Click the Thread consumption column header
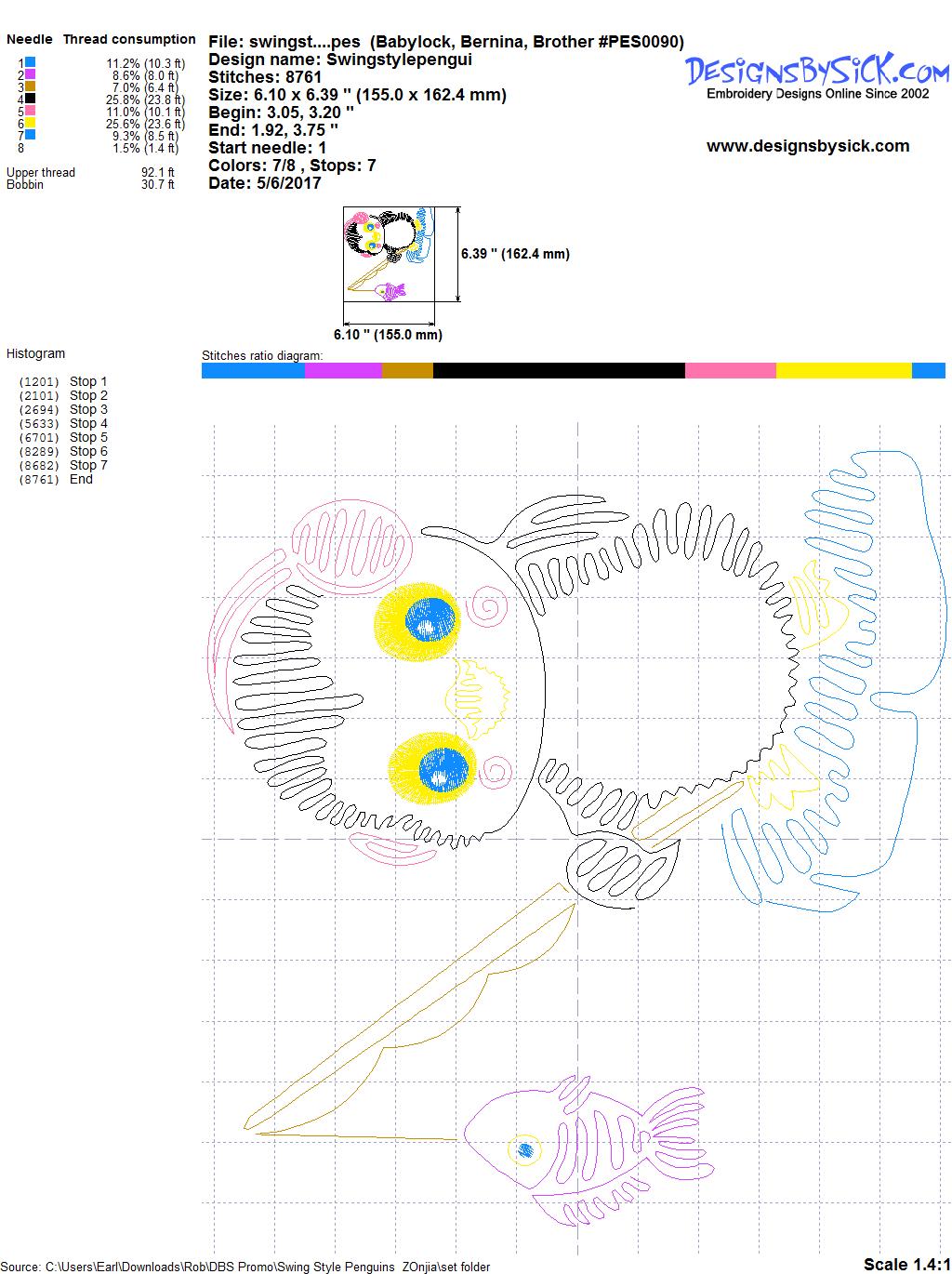 pos(129,39)
